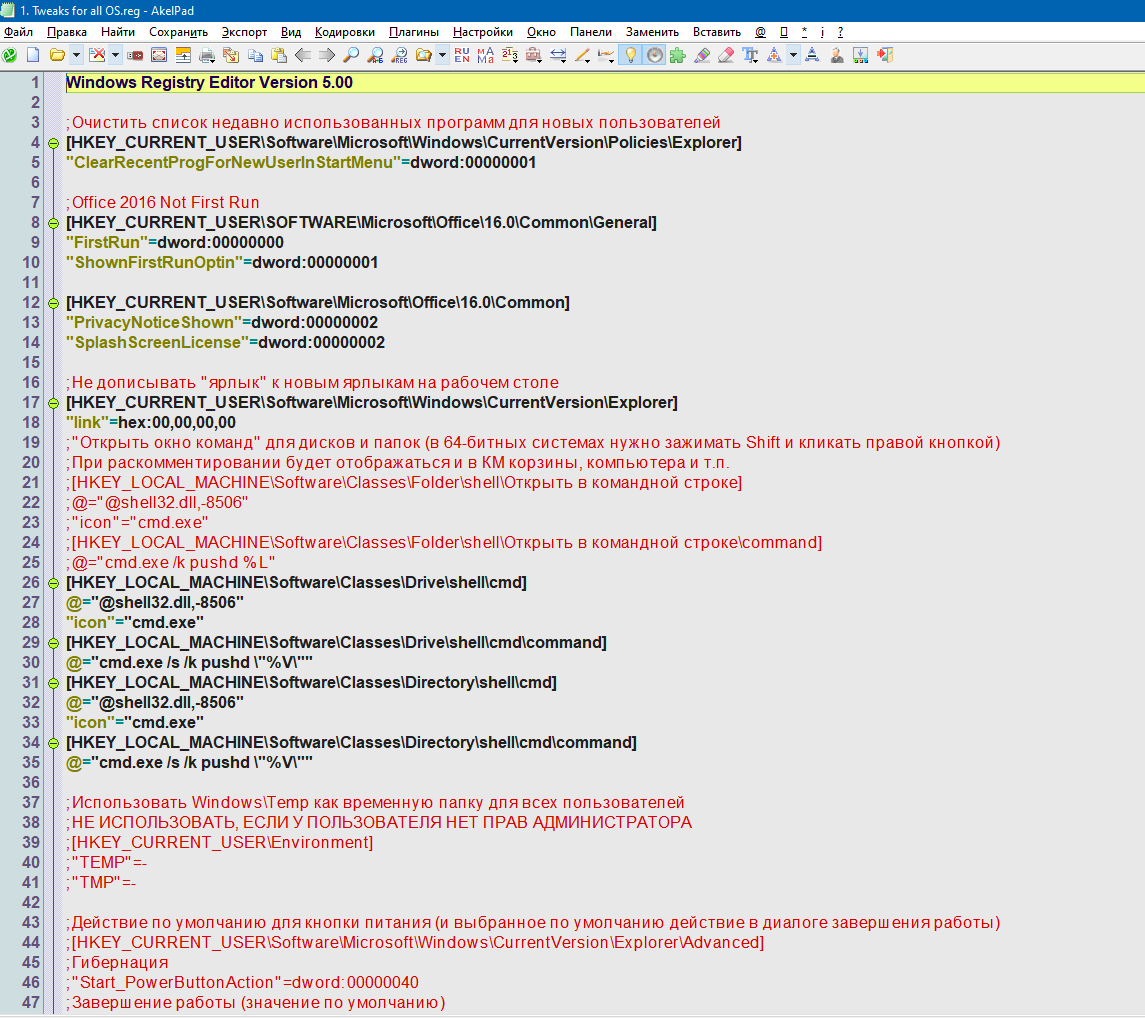Click the toolbox briefcase icon
Viewport: 1145px width, 1018px height.
point(534,56)
